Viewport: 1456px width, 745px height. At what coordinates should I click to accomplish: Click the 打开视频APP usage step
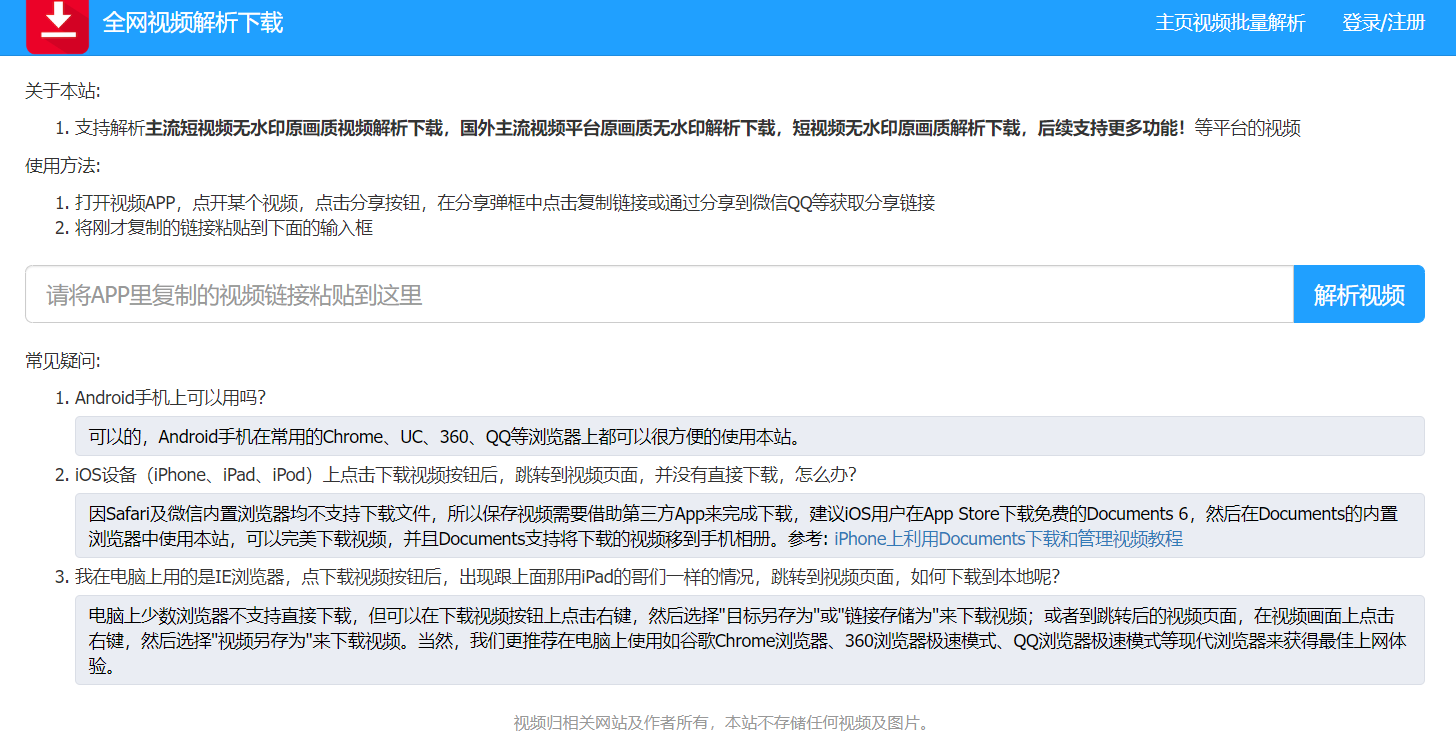[505, 203]
